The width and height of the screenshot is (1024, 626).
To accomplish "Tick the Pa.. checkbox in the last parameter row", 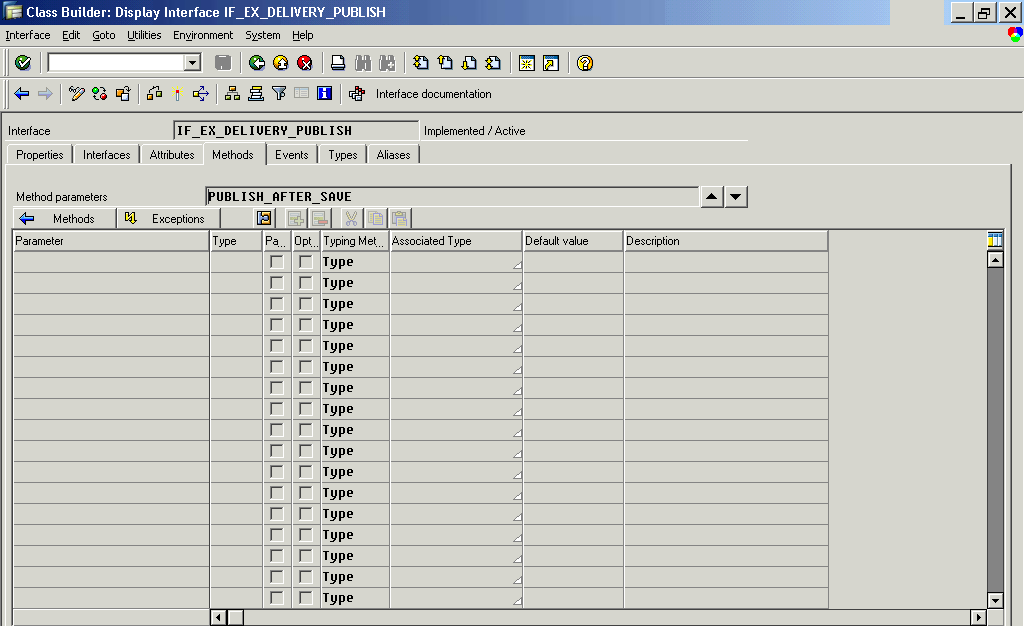I will 277,597.
